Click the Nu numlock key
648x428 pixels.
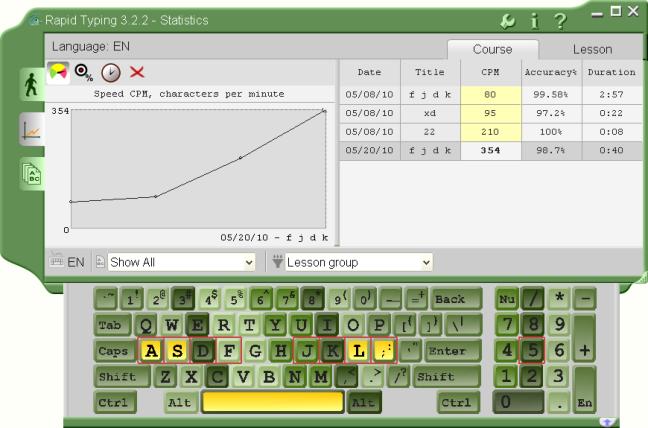pos(507,299)
